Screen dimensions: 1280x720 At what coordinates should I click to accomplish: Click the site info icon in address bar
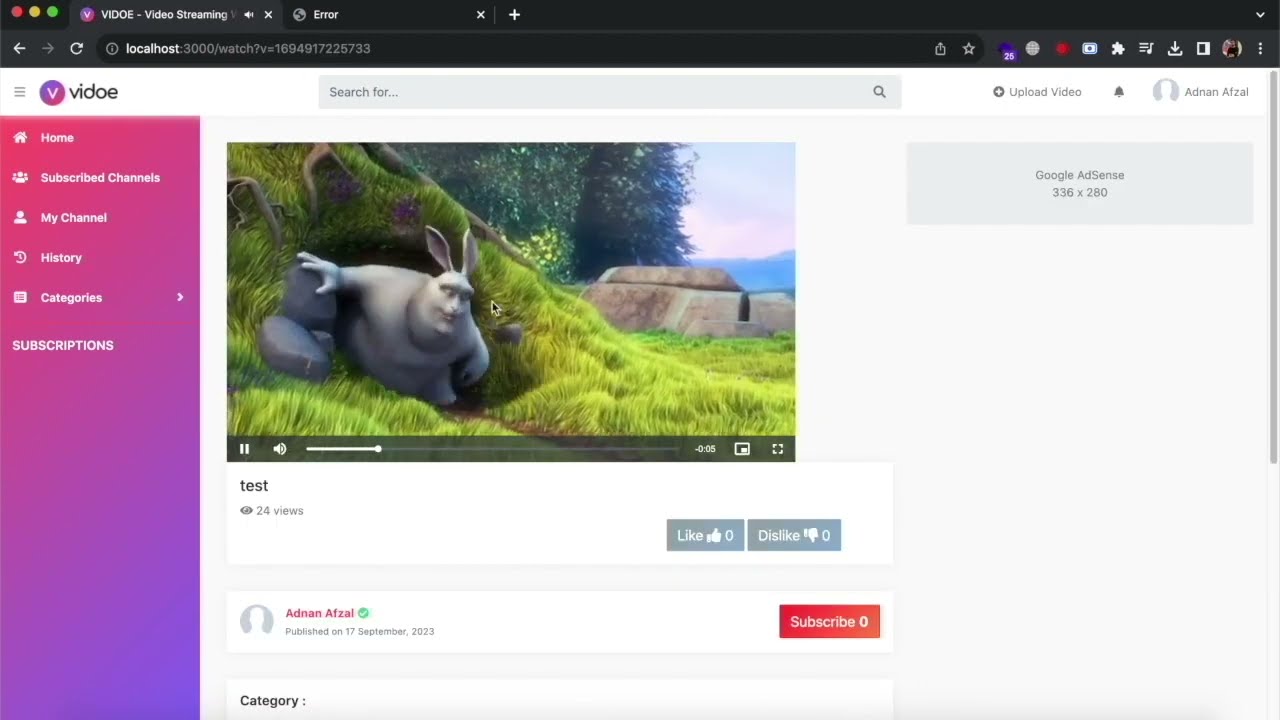pos(112,48)
